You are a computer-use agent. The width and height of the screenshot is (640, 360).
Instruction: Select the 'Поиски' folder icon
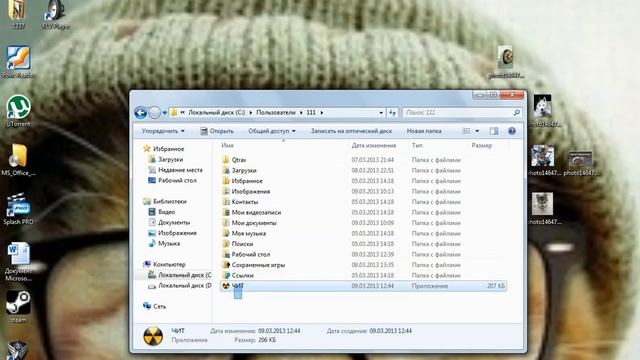point(226,244)
